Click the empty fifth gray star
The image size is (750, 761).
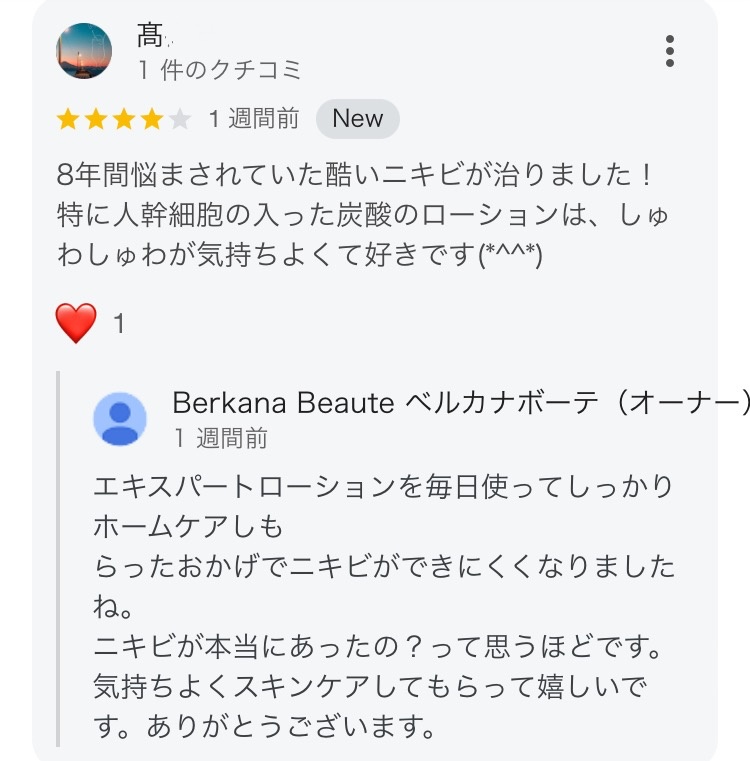[x=180, y=120]
